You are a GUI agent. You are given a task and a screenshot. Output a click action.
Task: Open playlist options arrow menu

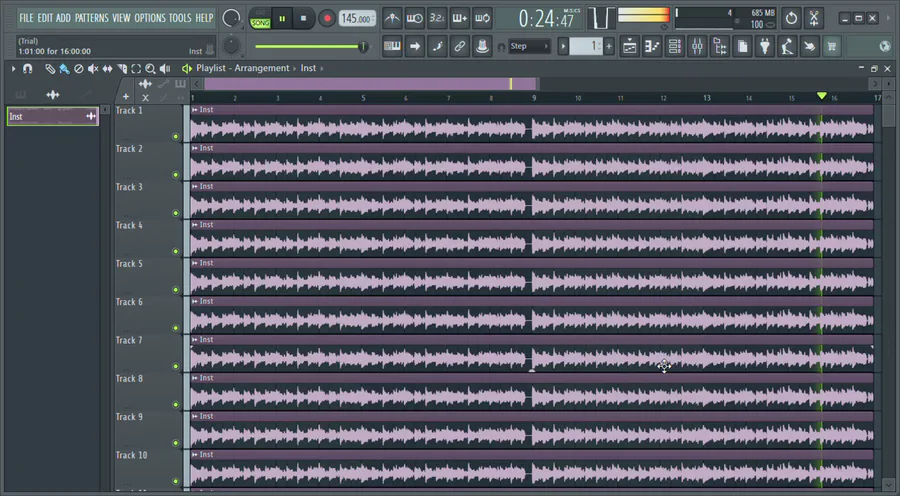tap(13, 68)
